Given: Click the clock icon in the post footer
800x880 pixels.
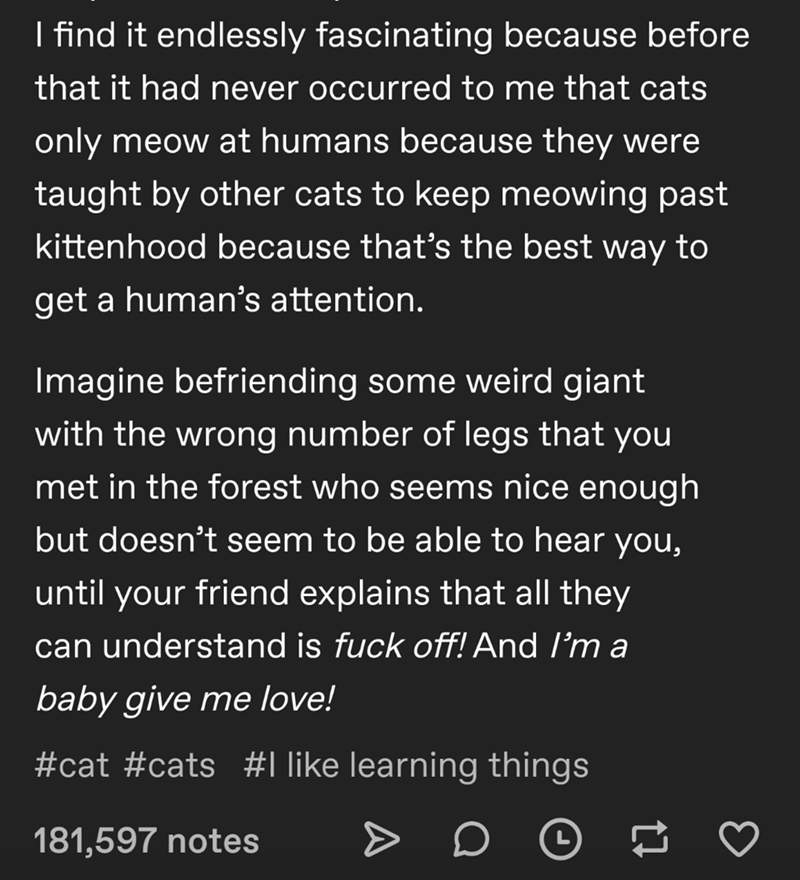Looking at the screenshot, I should (x=560, y=840).
